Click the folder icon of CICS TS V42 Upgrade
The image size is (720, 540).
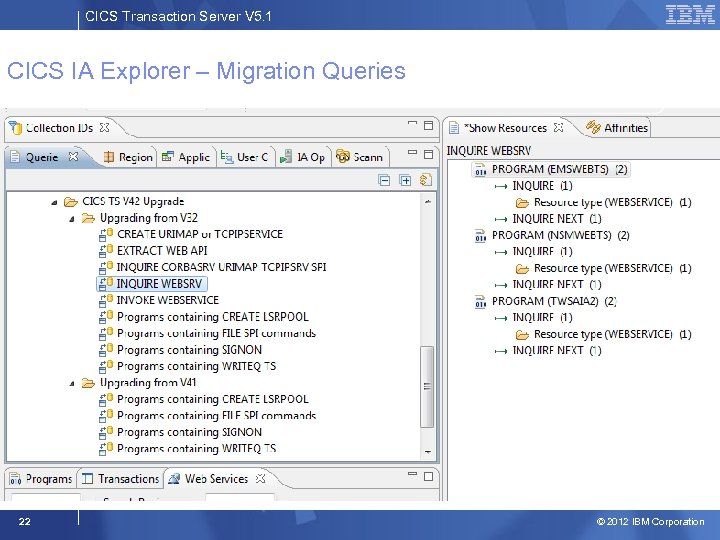[x=71, y=202]
